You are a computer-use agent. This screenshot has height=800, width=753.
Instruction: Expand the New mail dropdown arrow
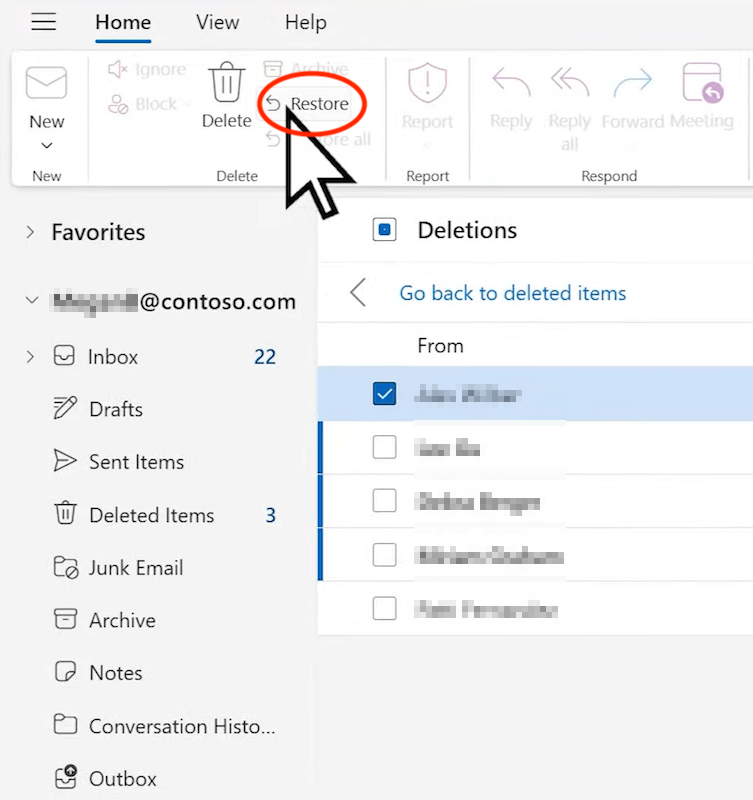point(47,145)
